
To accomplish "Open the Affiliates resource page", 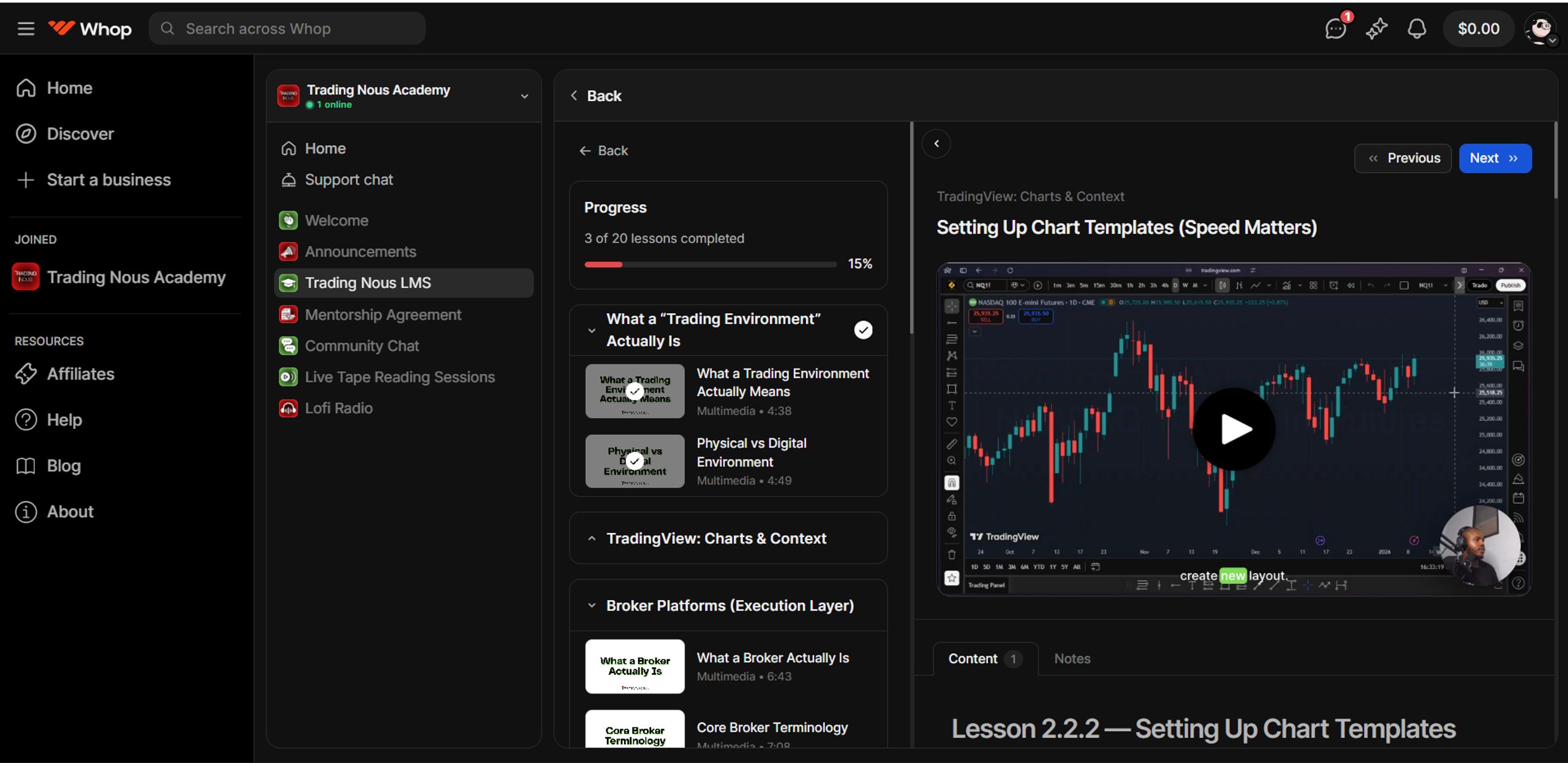I will (80, 374).
